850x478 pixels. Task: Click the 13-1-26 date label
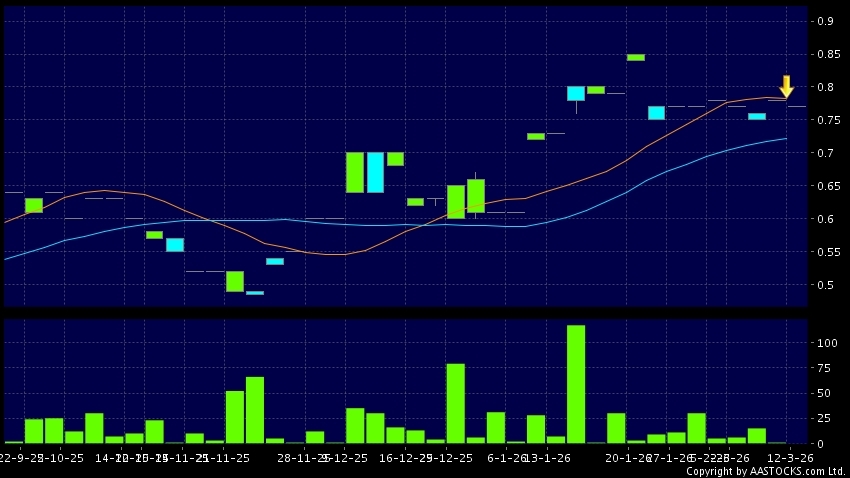549,457
